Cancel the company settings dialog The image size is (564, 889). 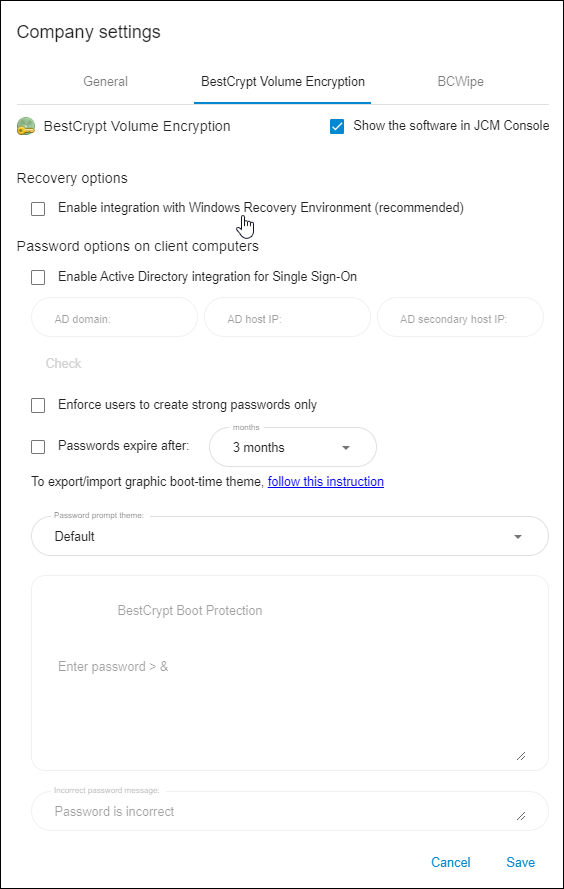451,862
